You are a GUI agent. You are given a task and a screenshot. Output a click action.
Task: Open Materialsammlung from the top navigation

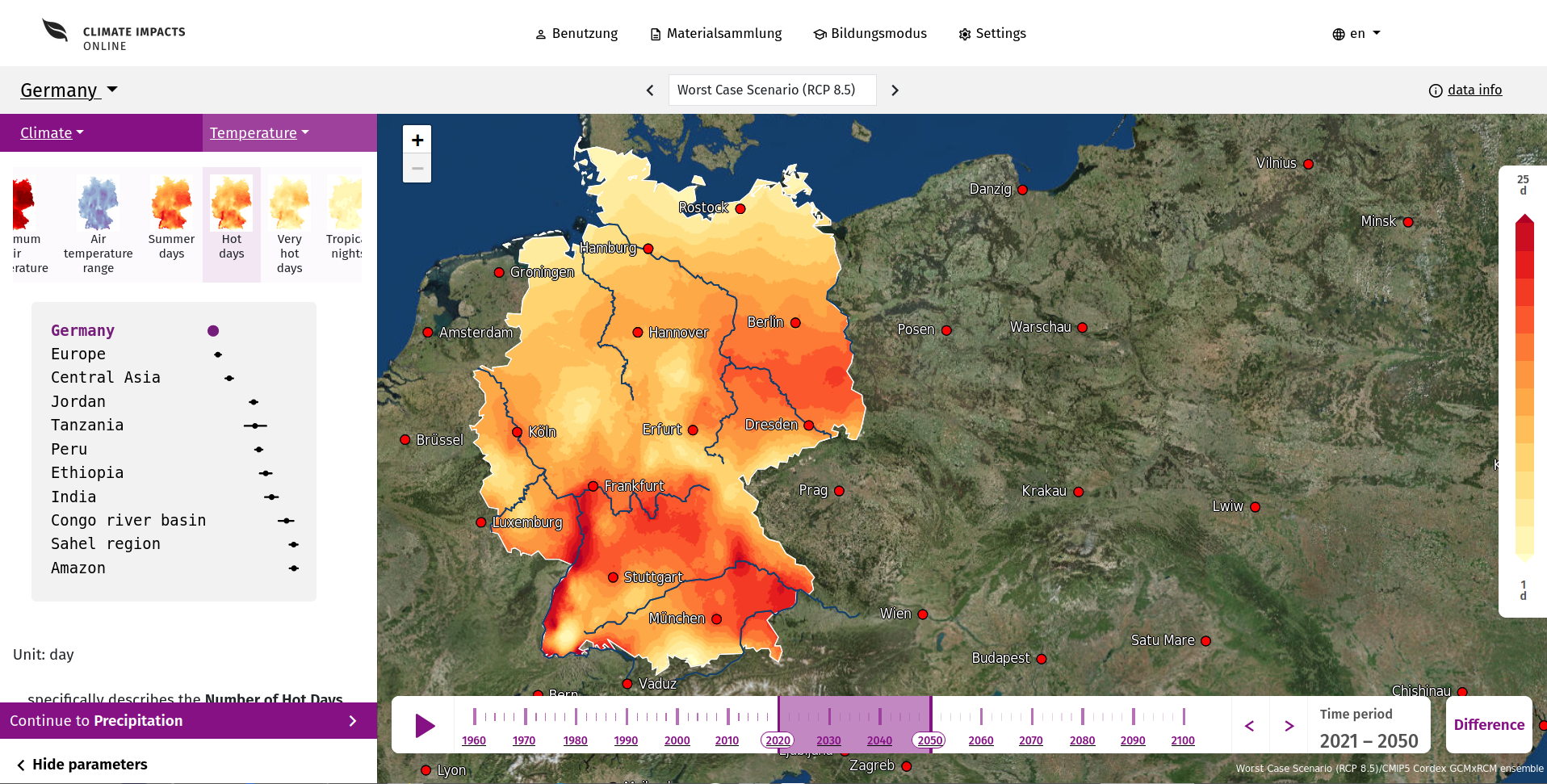pos(716,34)
